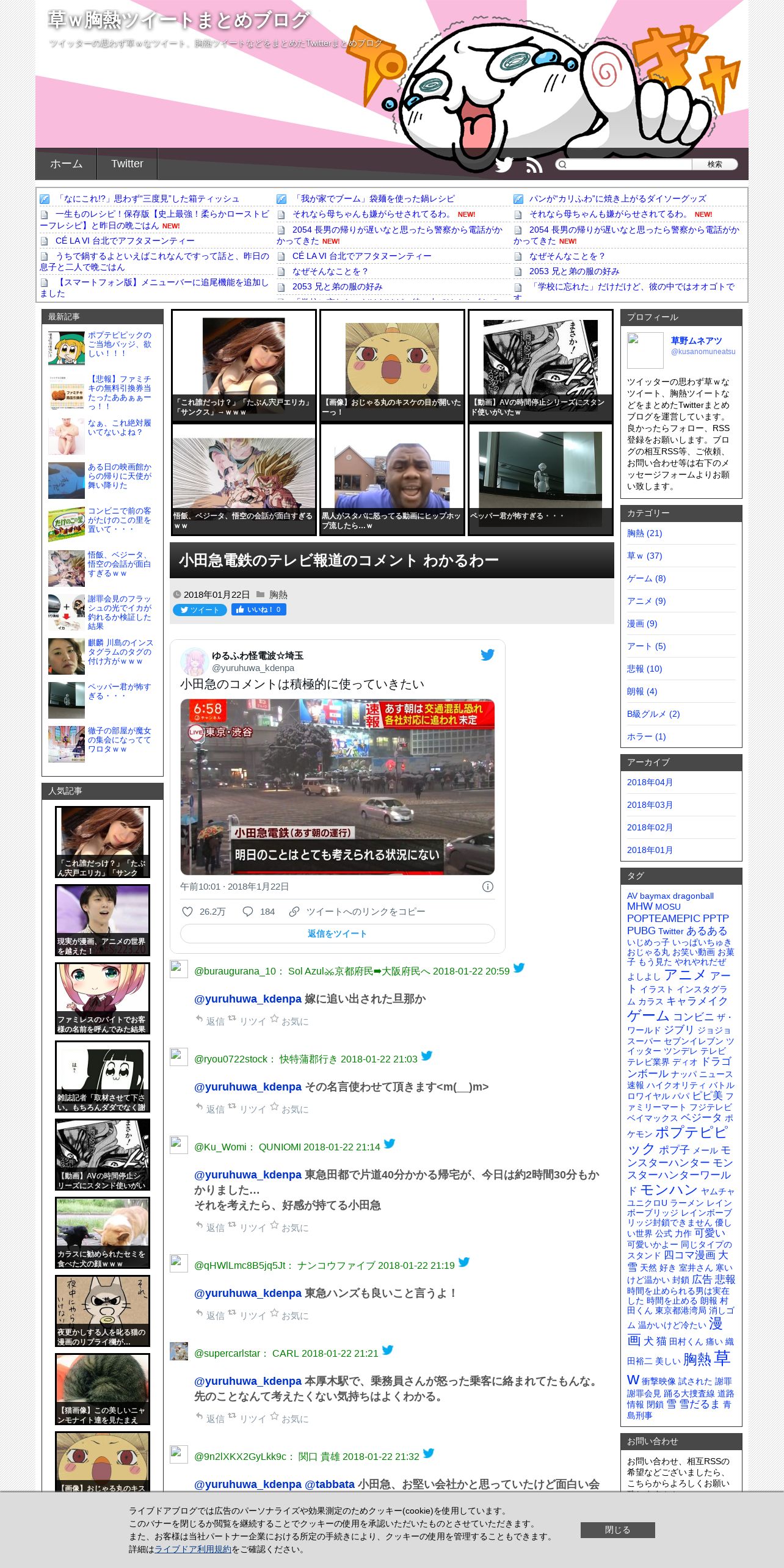Click the article title 小田急電鉄のテレビ報道のコメント

[339, 560]
